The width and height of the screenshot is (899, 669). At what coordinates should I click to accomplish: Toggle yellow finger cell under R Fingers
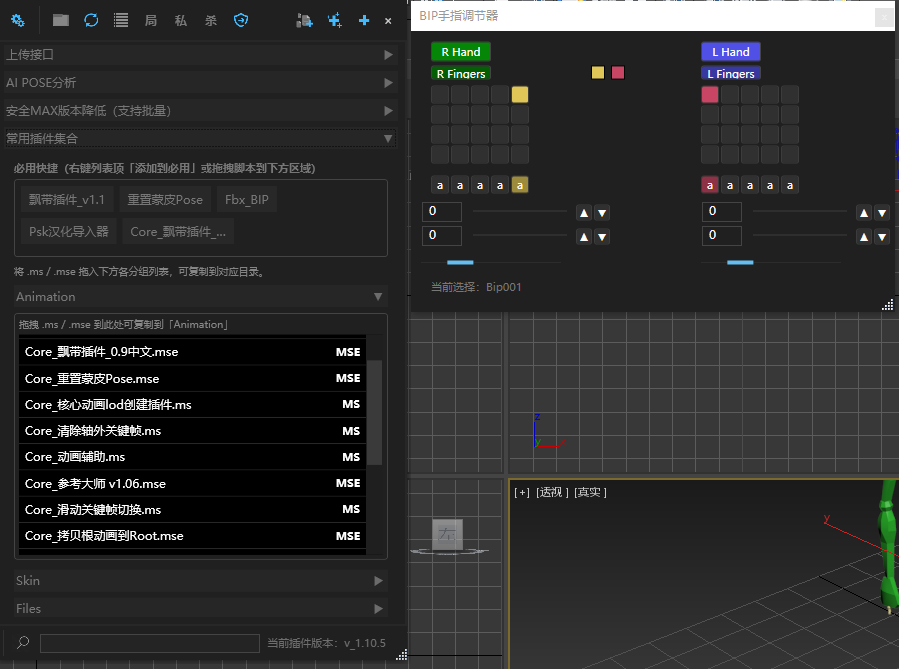point(519,95)
